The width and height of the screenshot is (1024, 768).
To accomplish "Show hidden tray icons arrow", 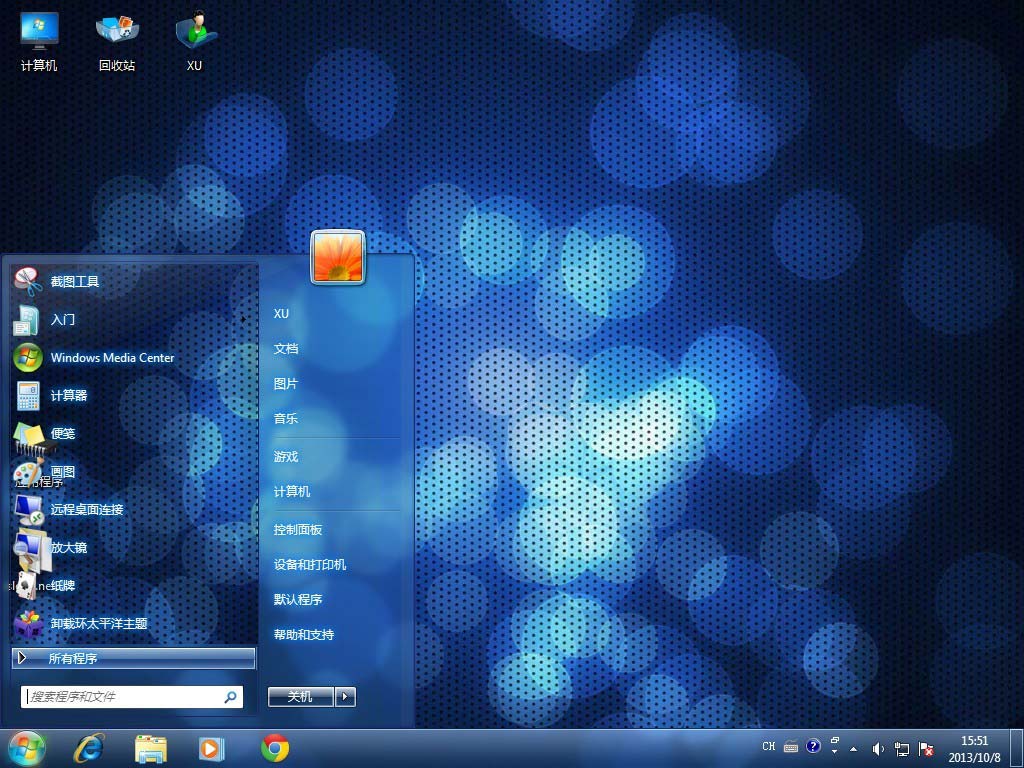I will (853, 748).
